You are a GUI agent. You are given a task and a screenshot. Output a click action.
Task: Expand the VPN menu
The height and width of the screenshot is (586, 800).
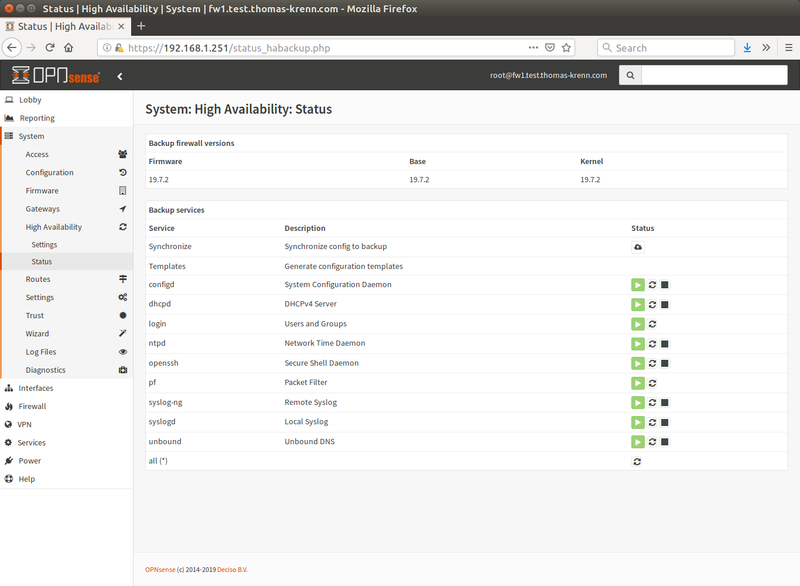67,424
